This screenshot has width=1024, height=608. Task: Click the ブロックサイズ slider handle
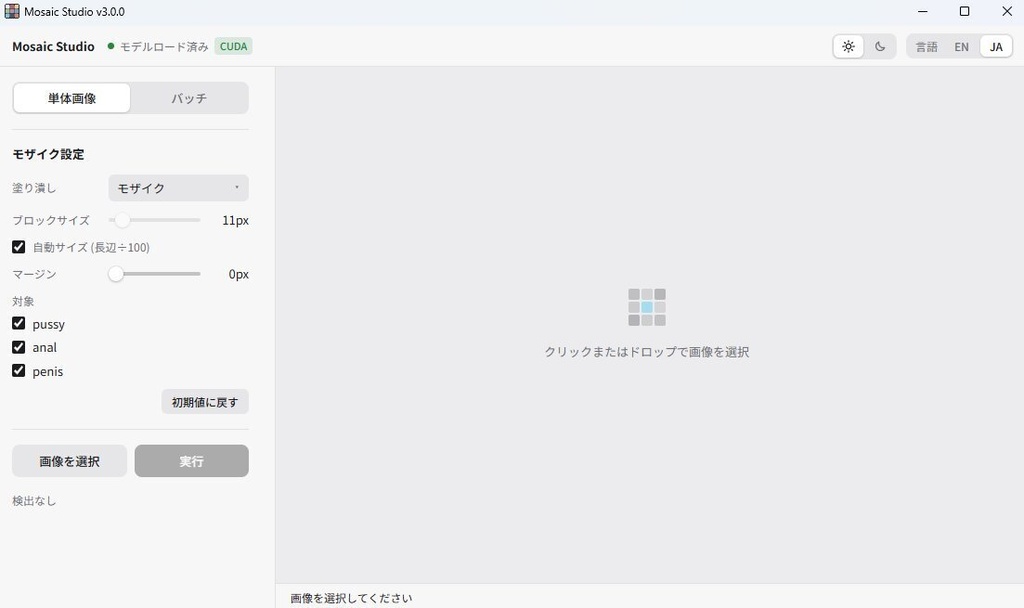click(x=122, y=220)
